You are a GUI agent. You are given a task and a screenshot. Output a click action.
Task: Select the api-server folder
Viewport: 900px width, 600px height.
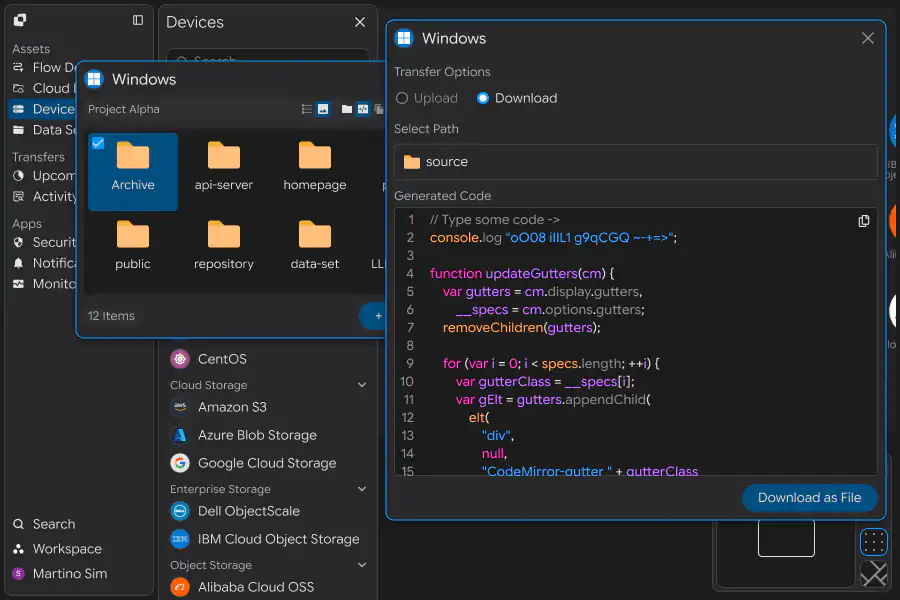point(224,167)
